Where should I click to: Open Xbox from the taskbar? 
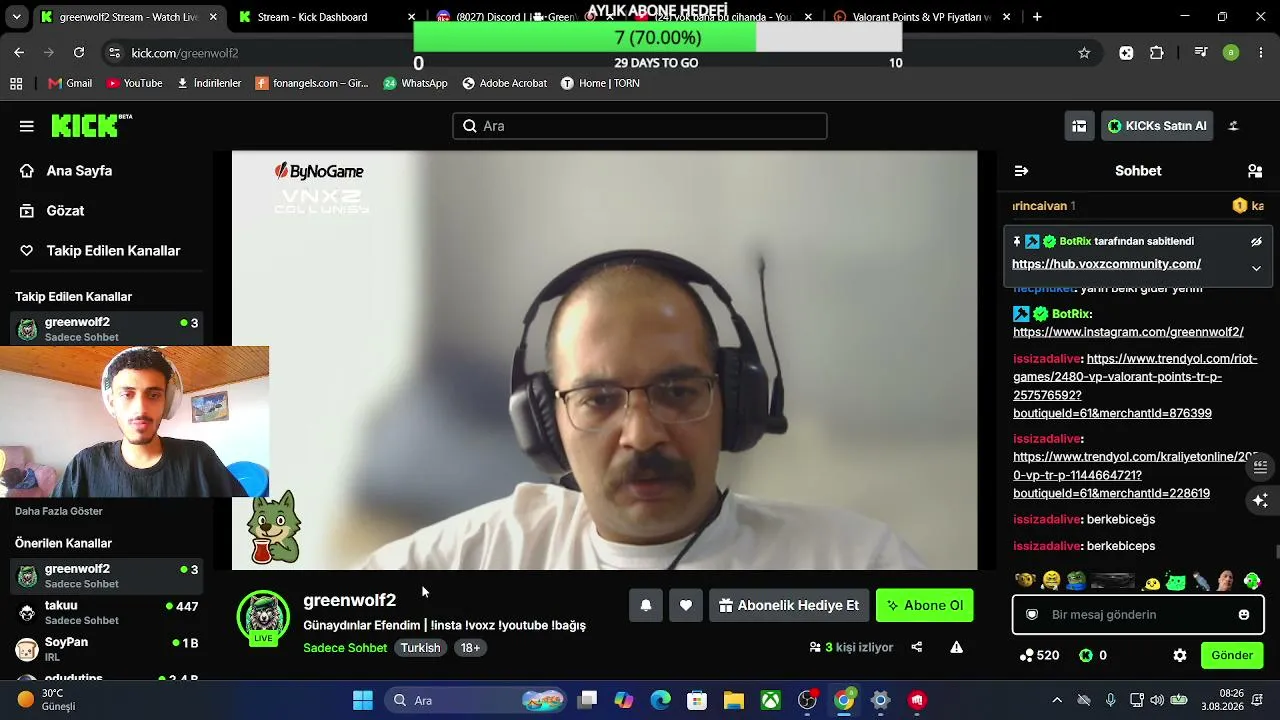[x=770, y=700]
